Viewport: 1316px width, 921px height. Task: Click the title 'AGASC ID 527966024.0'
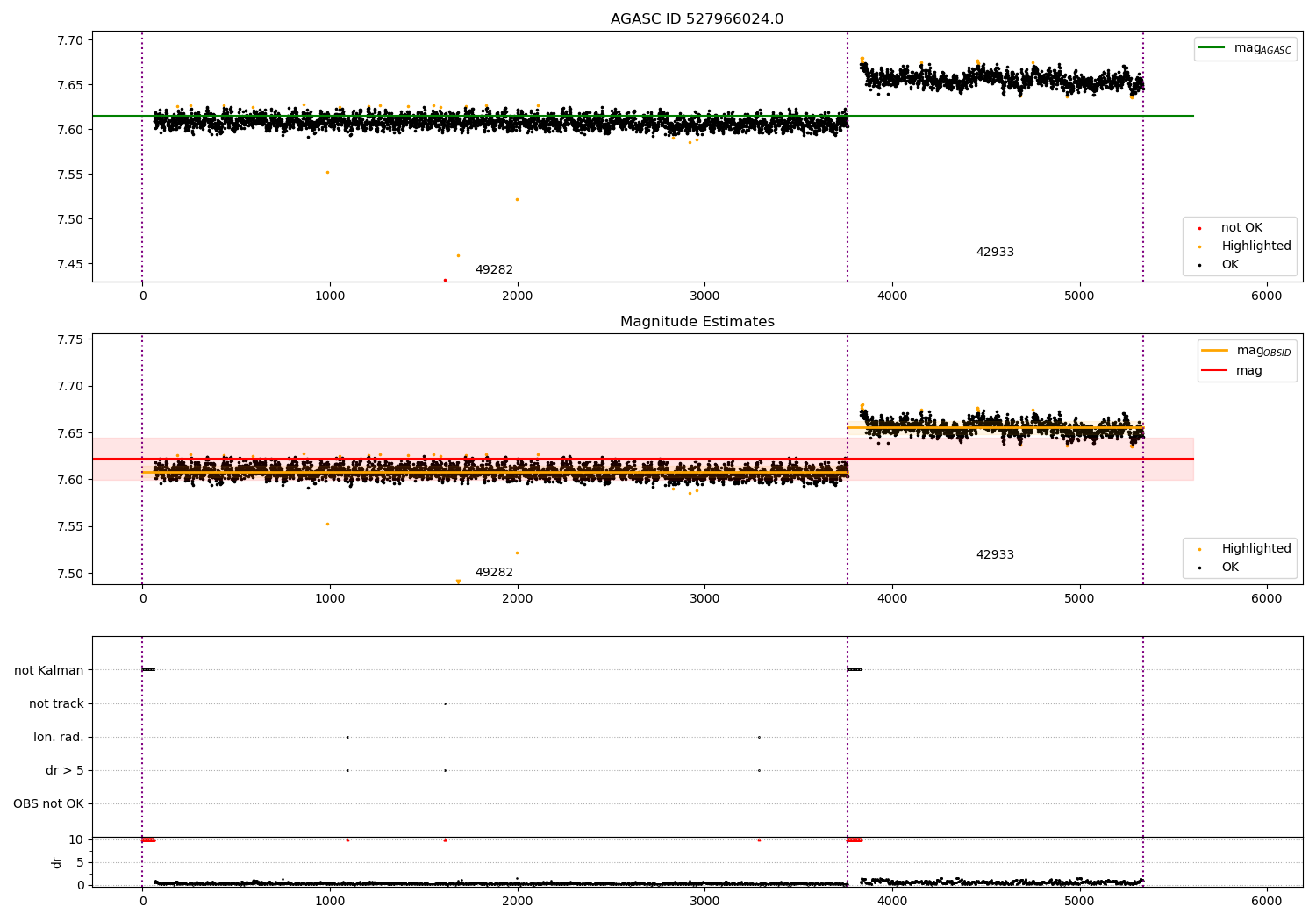[x=697, y=19]
